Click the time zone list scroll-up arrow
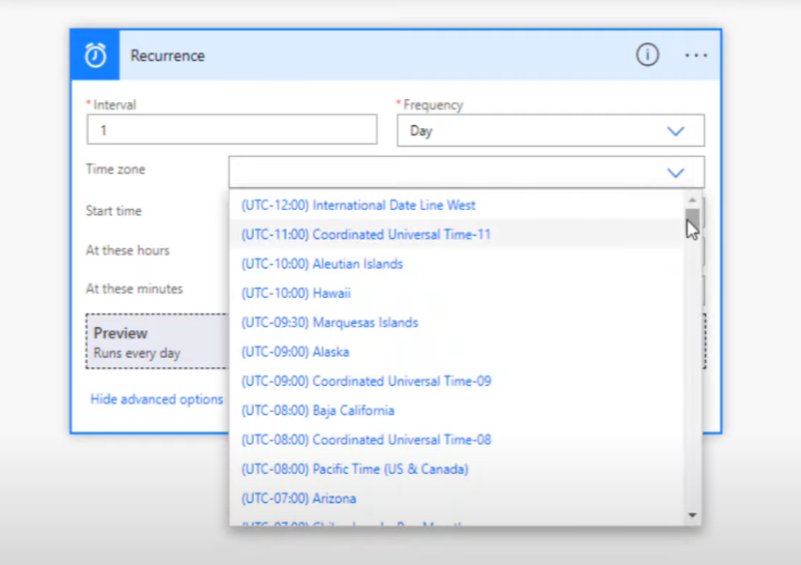The width and height of the screenshot is (801, 565). click(692, 200)
